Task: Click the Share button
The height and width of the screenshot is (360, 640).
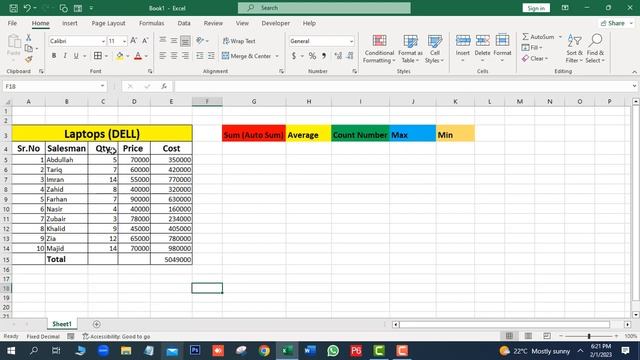Action: click(x=616, y=23)
